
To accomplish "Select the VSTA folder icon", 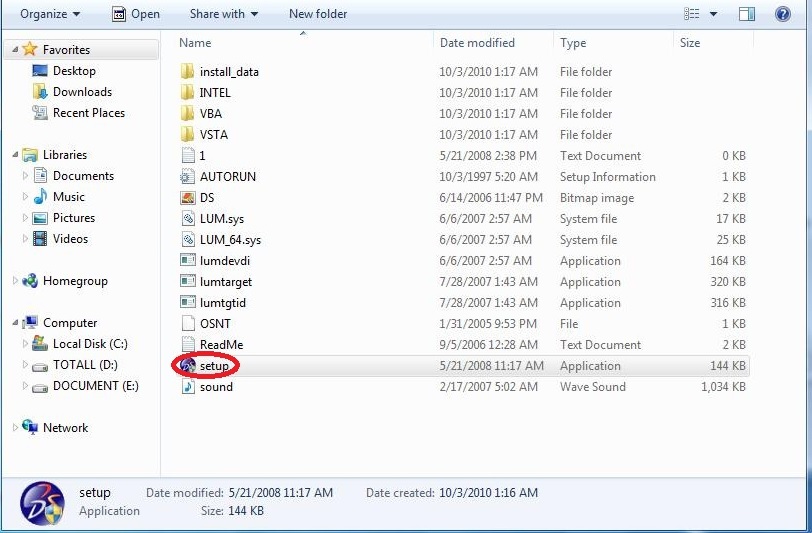I will click(187, 134).
